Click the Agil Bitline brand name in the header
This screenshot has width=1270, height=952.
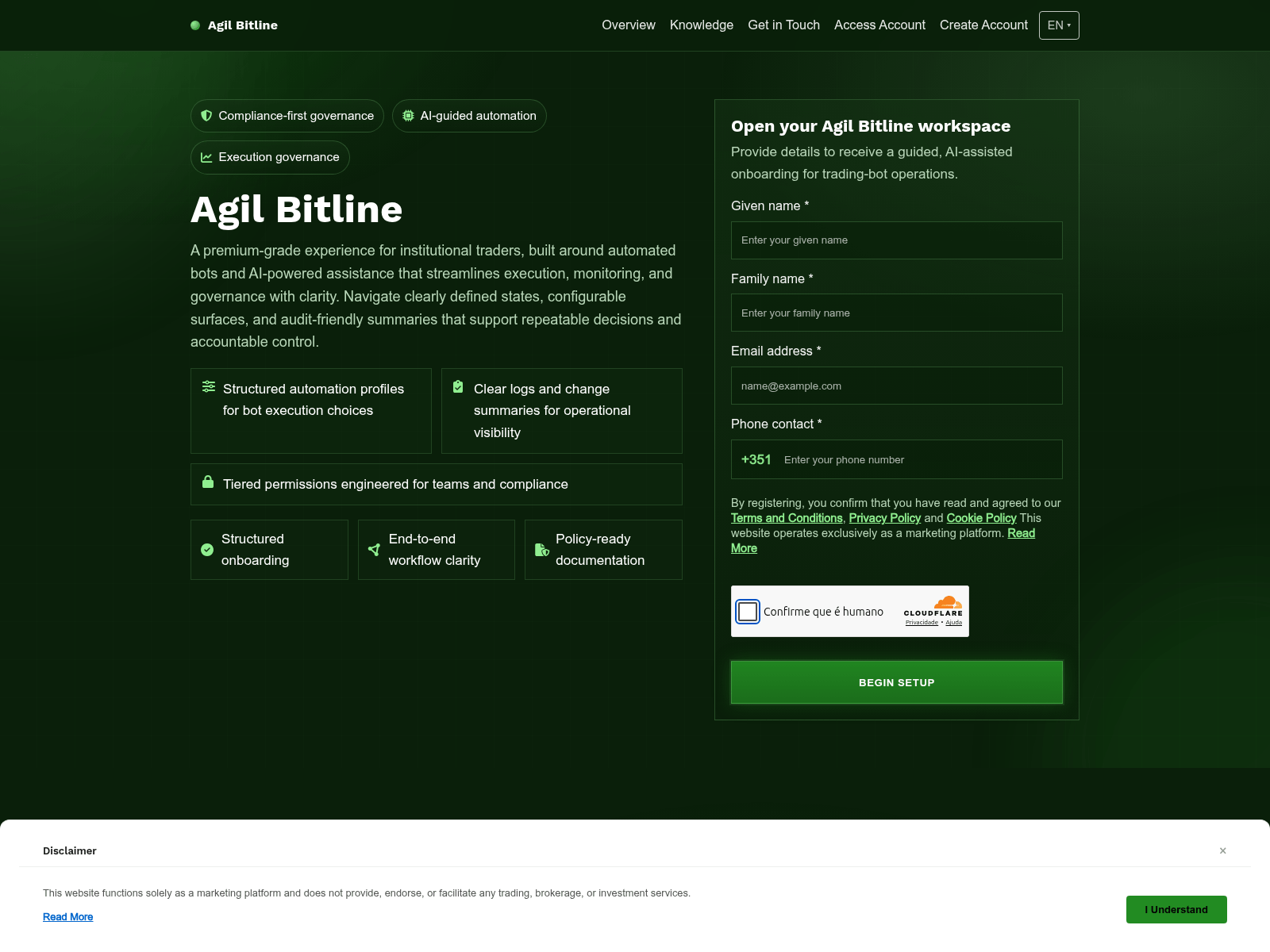243,25
